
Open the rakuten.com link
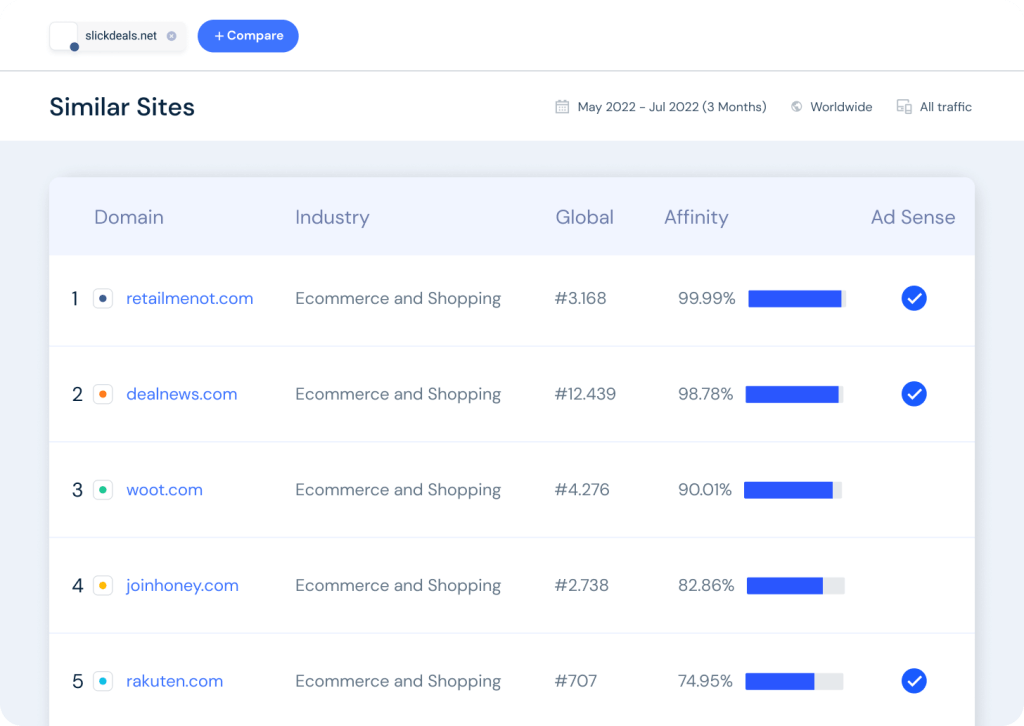pos(174,681)
